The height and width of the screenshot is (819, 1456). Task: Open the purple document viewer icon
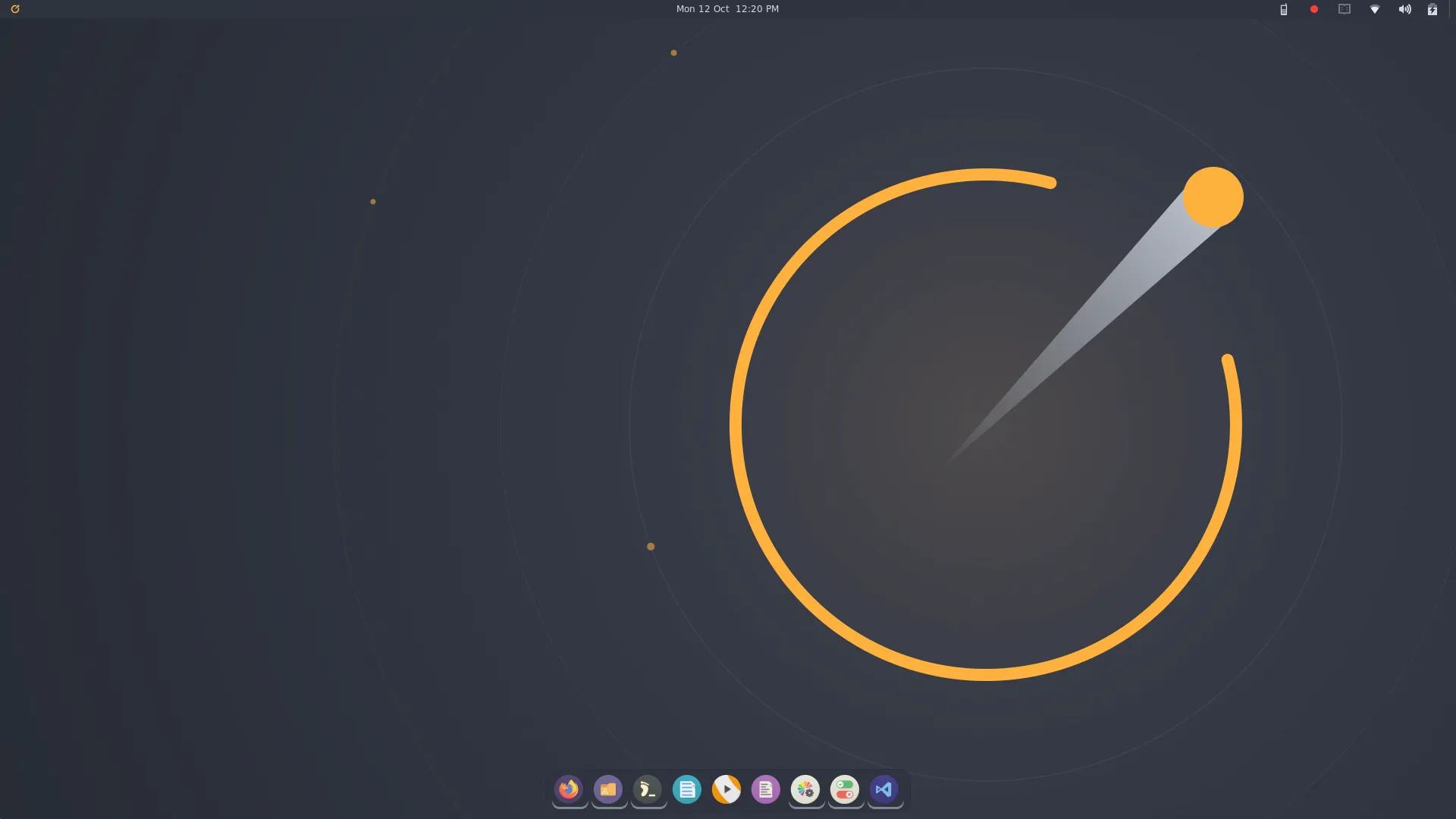coord(766,789)
